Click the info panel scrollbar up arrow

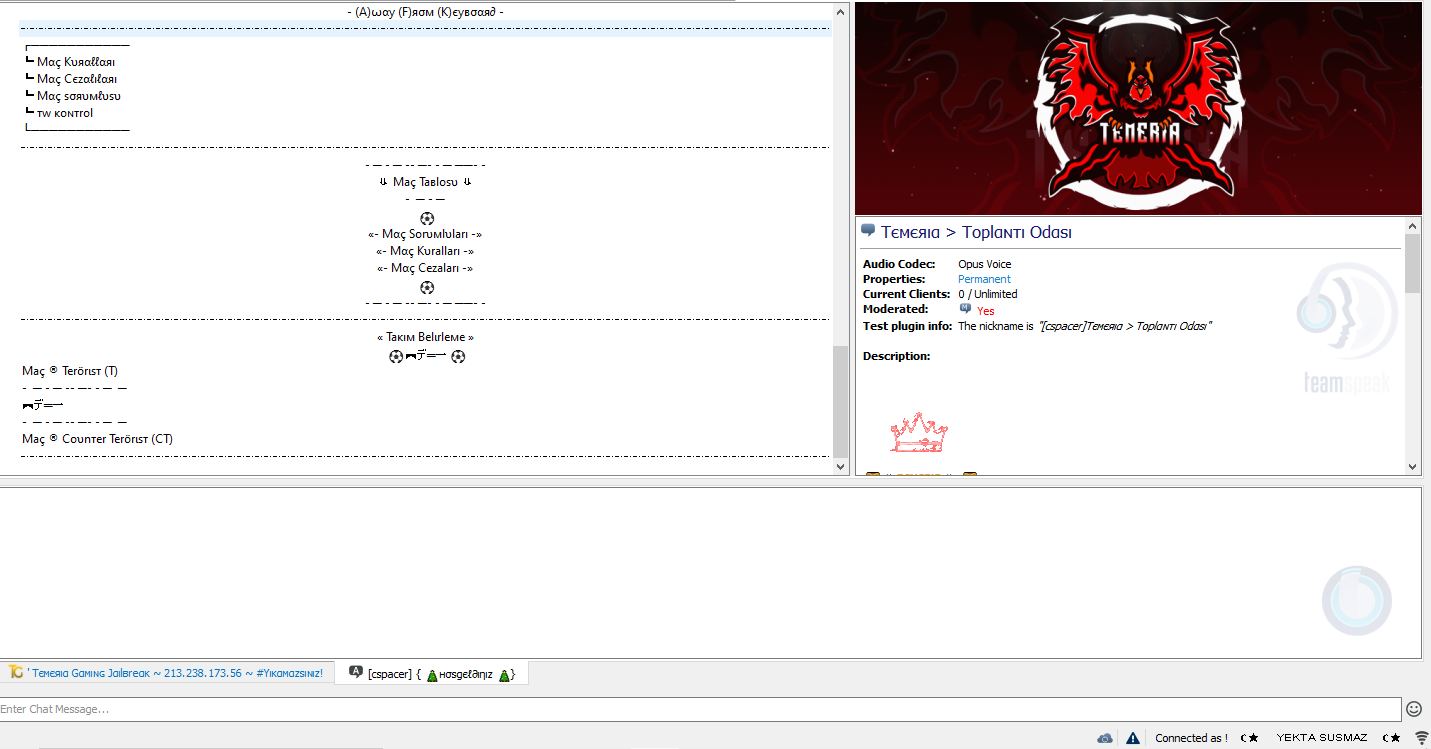(1413, 226)
